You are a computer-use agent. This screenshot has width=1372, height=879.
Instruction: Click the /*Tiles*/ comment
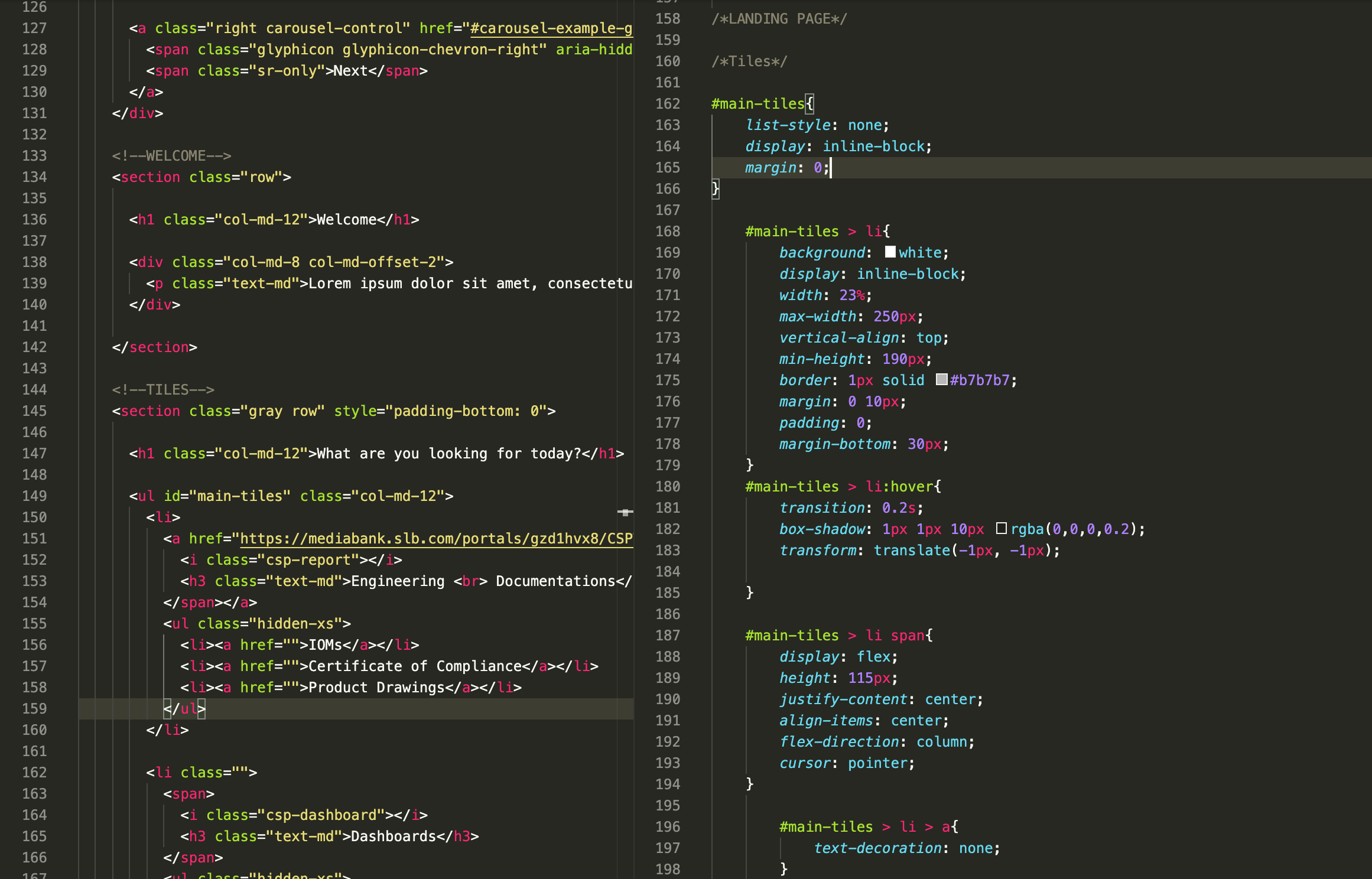tap(749, 61)
